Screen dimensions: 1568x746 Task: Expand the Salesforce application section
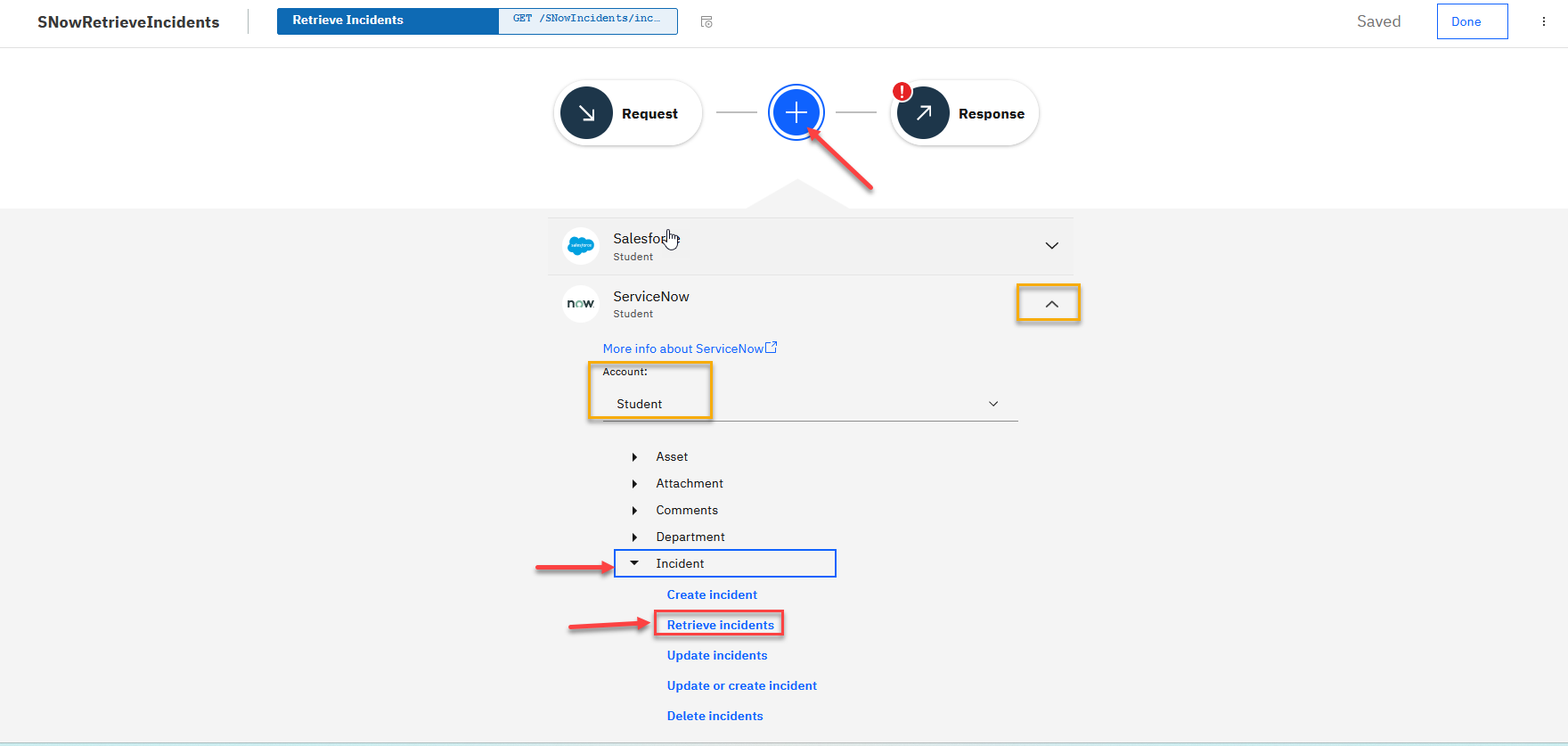[x=1051, y=246]
